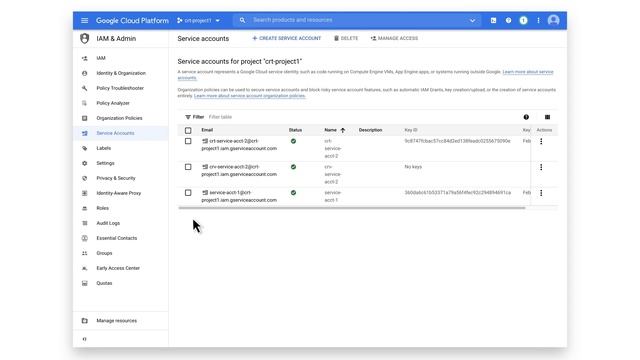Image resolution: width=640 pixels, height=360 pixels.
Task: Click the Audit Logs icon
Action: [84, 223]
